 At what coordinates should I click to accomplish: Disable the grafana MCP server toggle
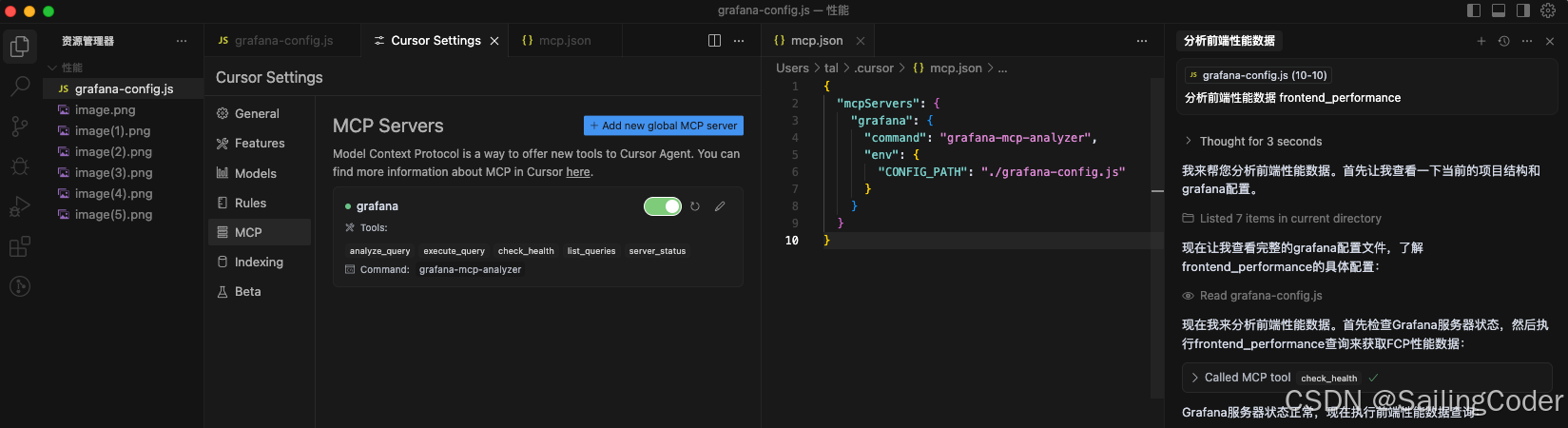pyautogui.click(x=663, y=206)
